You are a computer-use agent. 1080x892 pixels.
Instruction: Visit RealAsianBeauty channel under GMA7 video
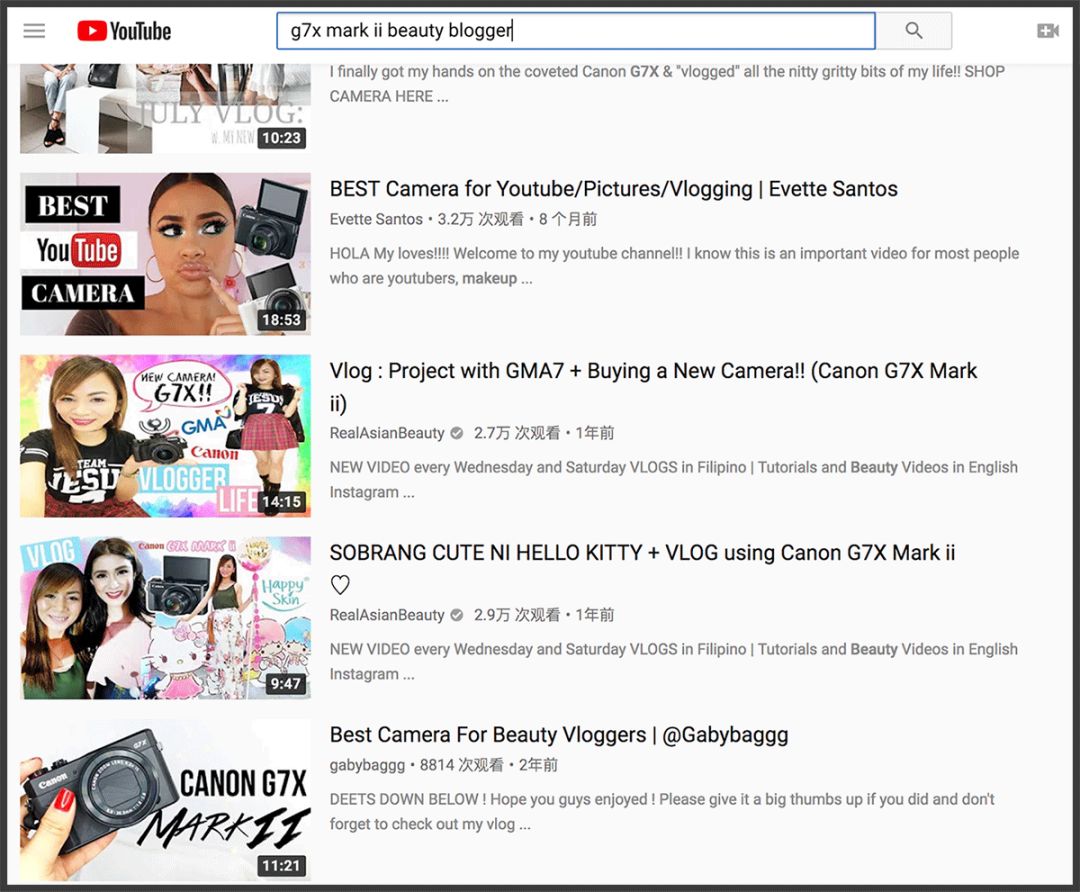point(387,433)
